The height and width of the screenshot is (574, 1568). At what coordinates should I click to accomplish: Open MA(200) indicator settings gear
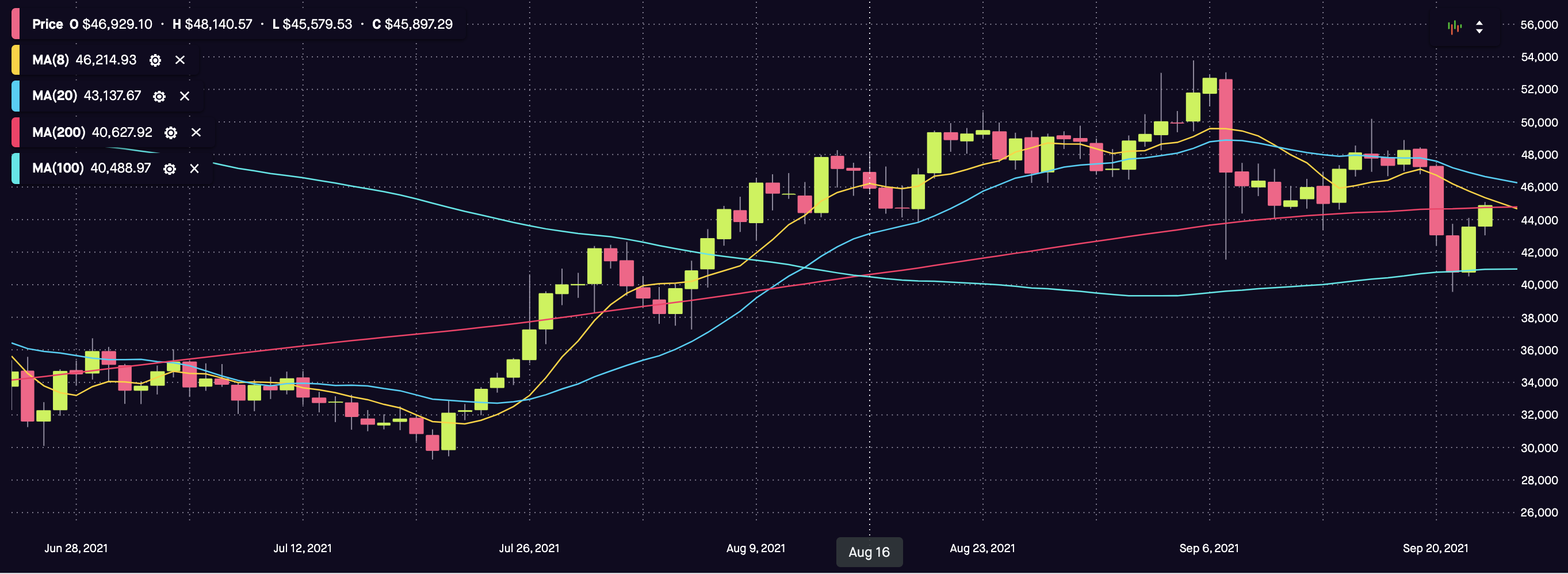[171, 133]
